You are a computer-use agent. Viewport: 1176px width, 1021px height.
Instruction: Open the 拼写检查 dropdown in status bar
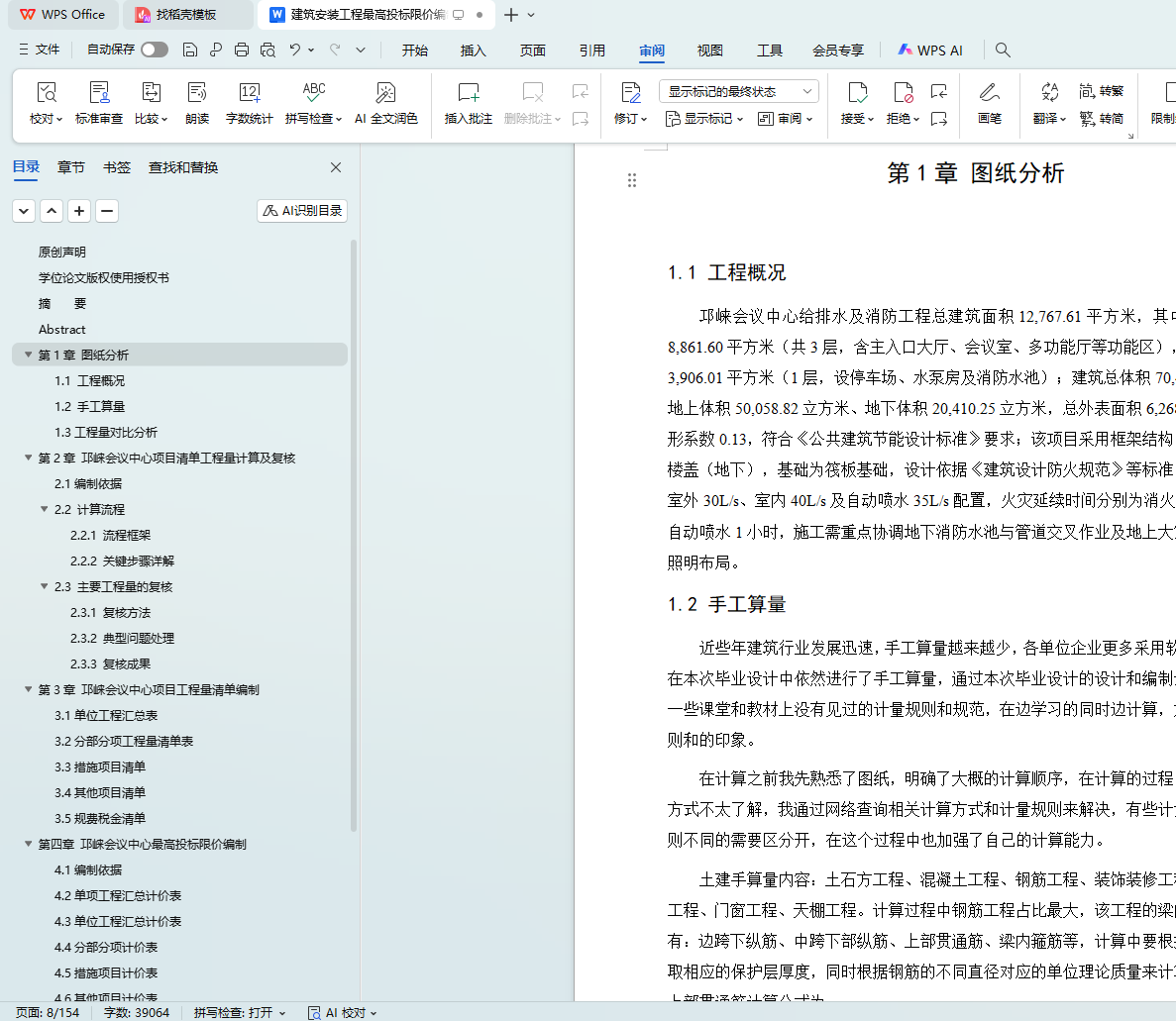pos(240,1012)
